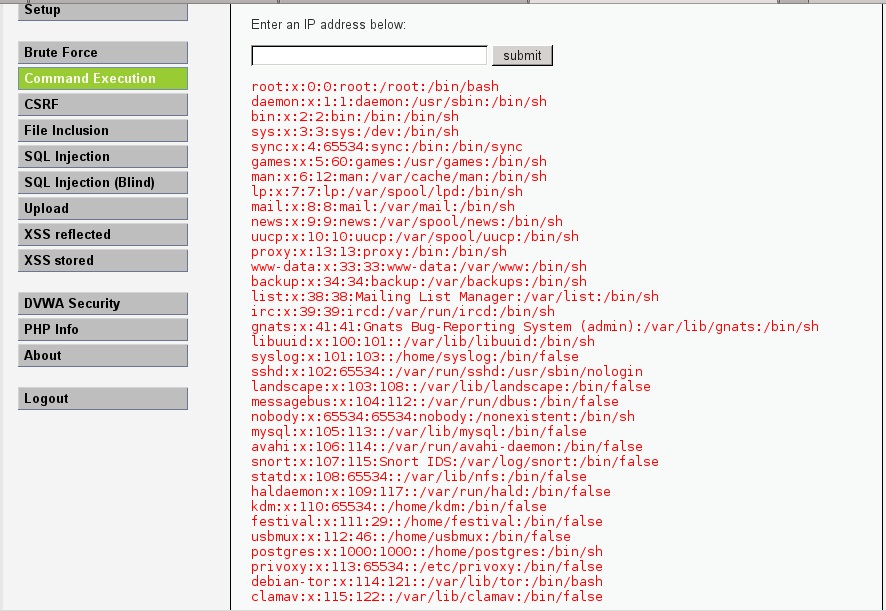The width and height of the screenshot is (886, 611).
Task: Click the messagebus:x:104:112 output line
Action: pos(435,401)
